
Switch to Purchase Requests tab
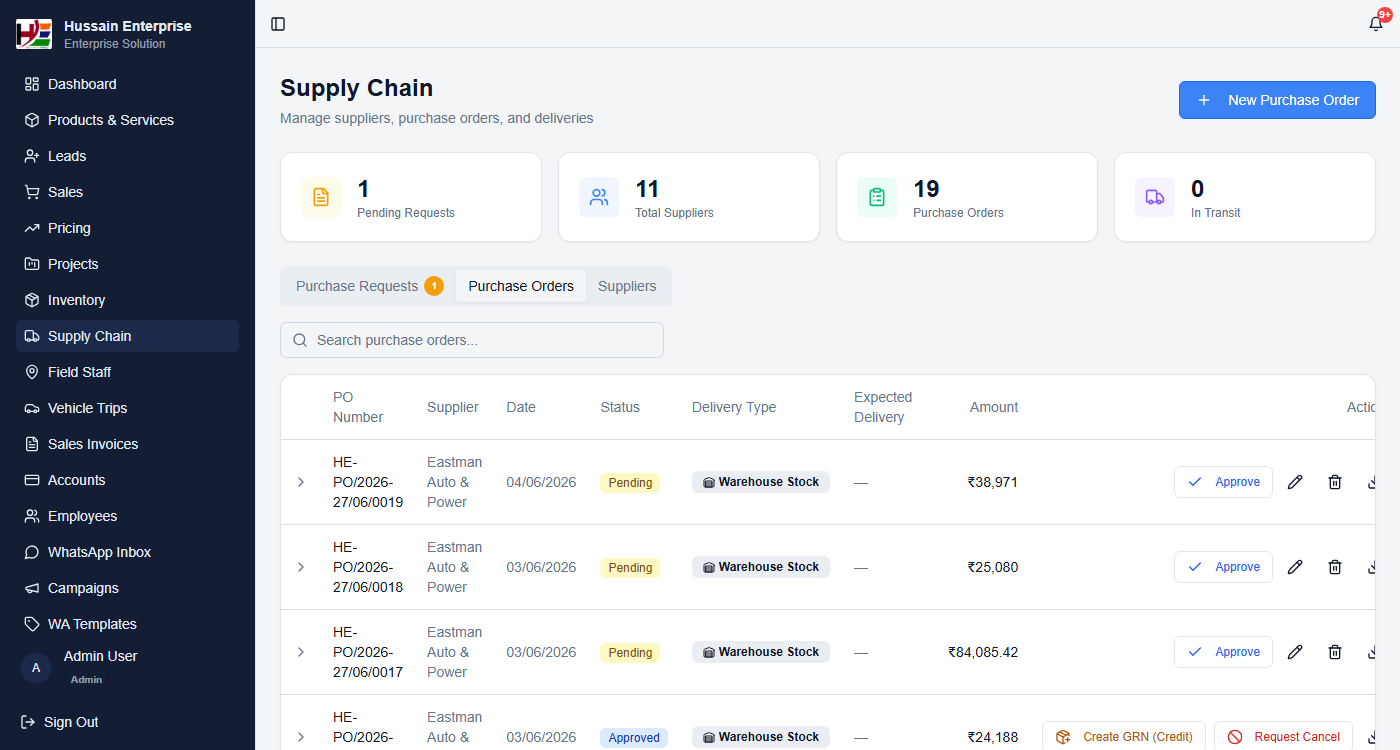(x=369, y=286)
